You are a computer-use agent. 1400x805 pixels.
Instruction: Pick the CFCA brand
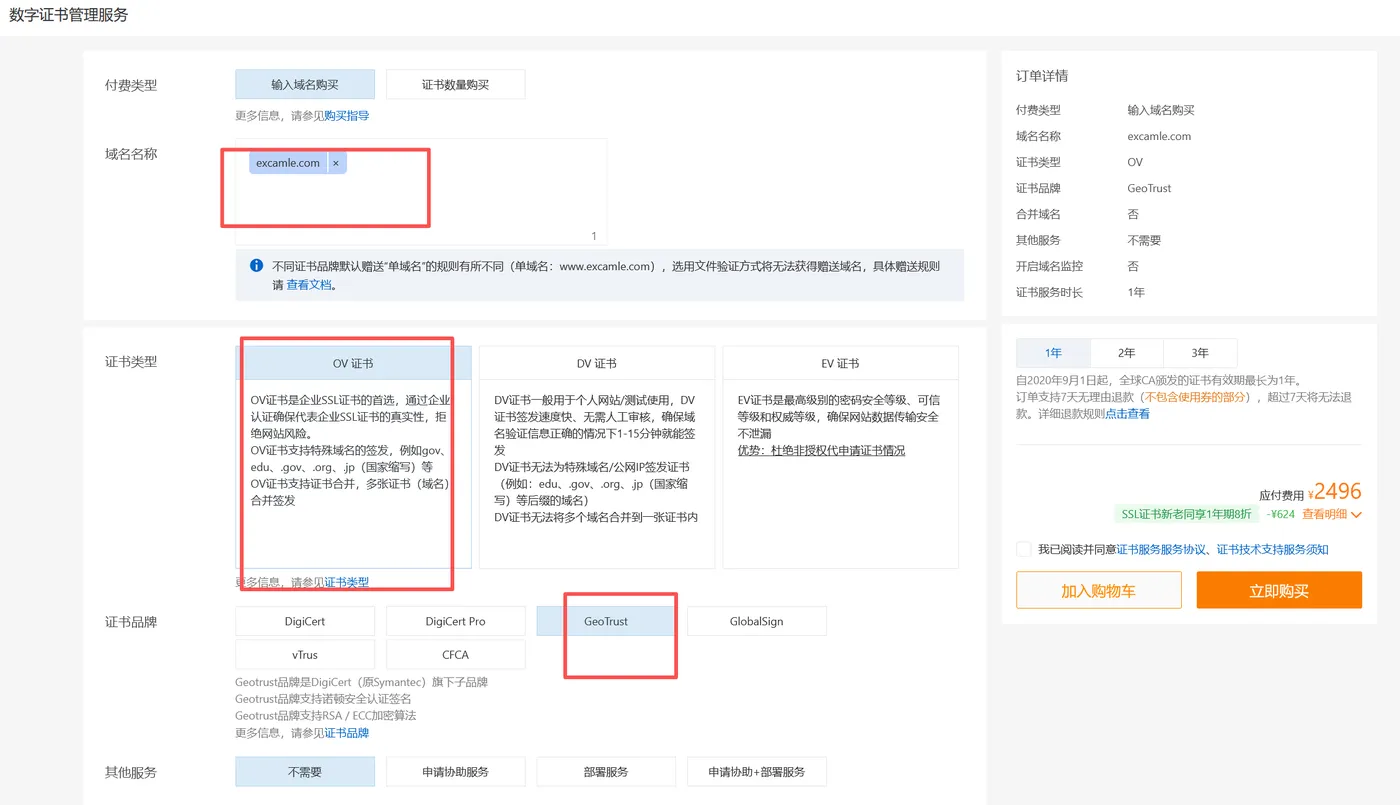455,654
